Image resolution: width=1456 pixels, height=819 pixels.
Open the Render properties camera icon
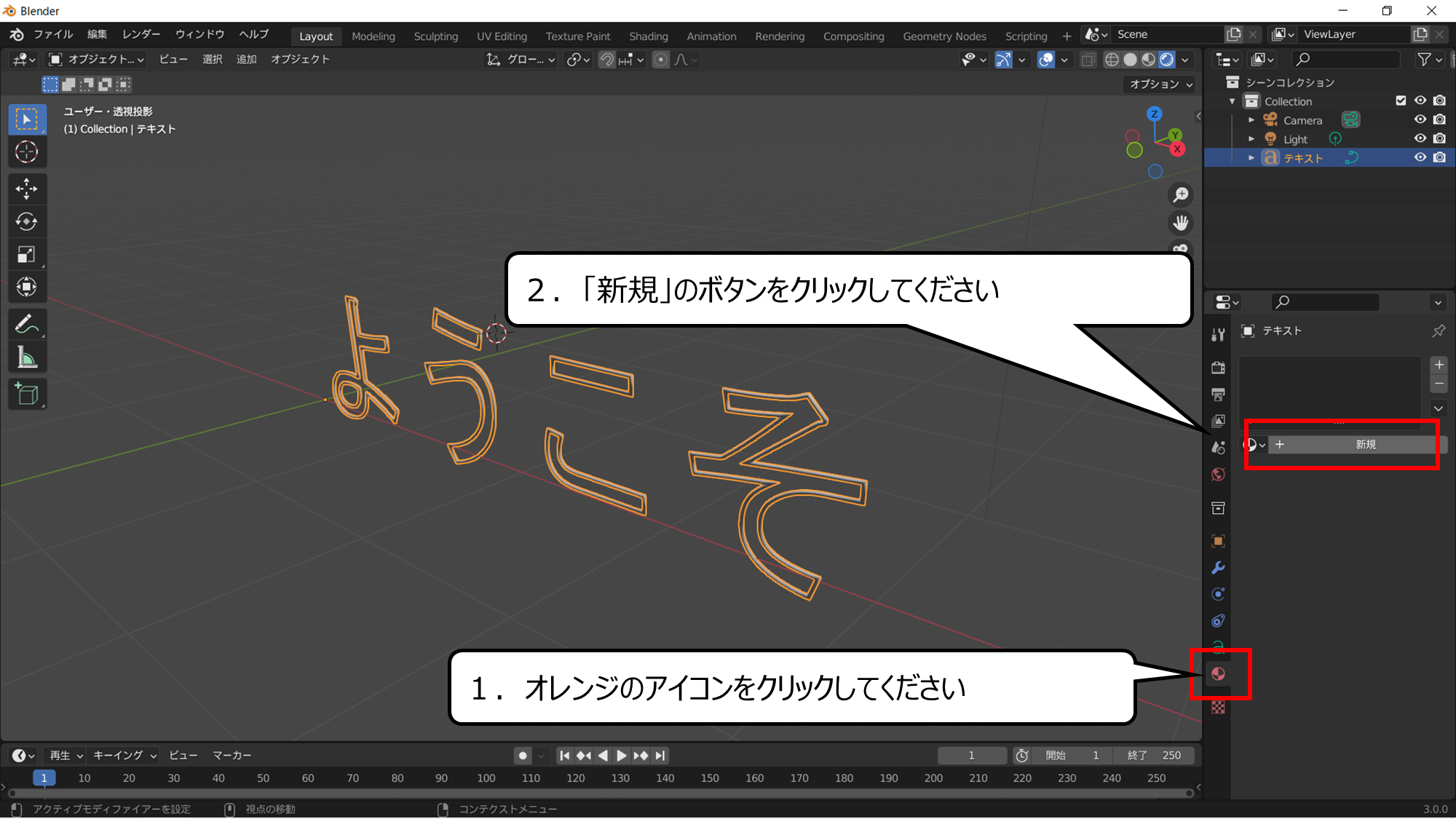pos(1218,368)
